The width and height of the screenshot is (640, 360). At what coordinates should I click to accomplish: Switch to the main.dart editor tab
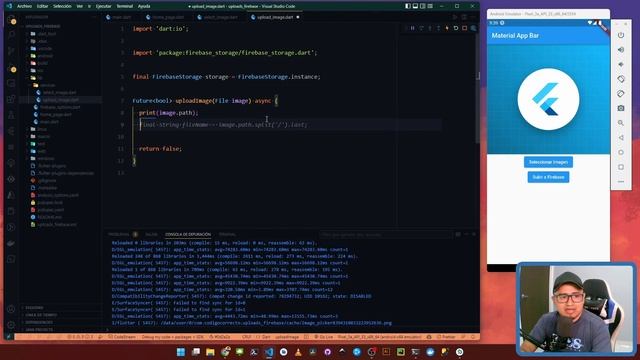[x=121, y=17]
